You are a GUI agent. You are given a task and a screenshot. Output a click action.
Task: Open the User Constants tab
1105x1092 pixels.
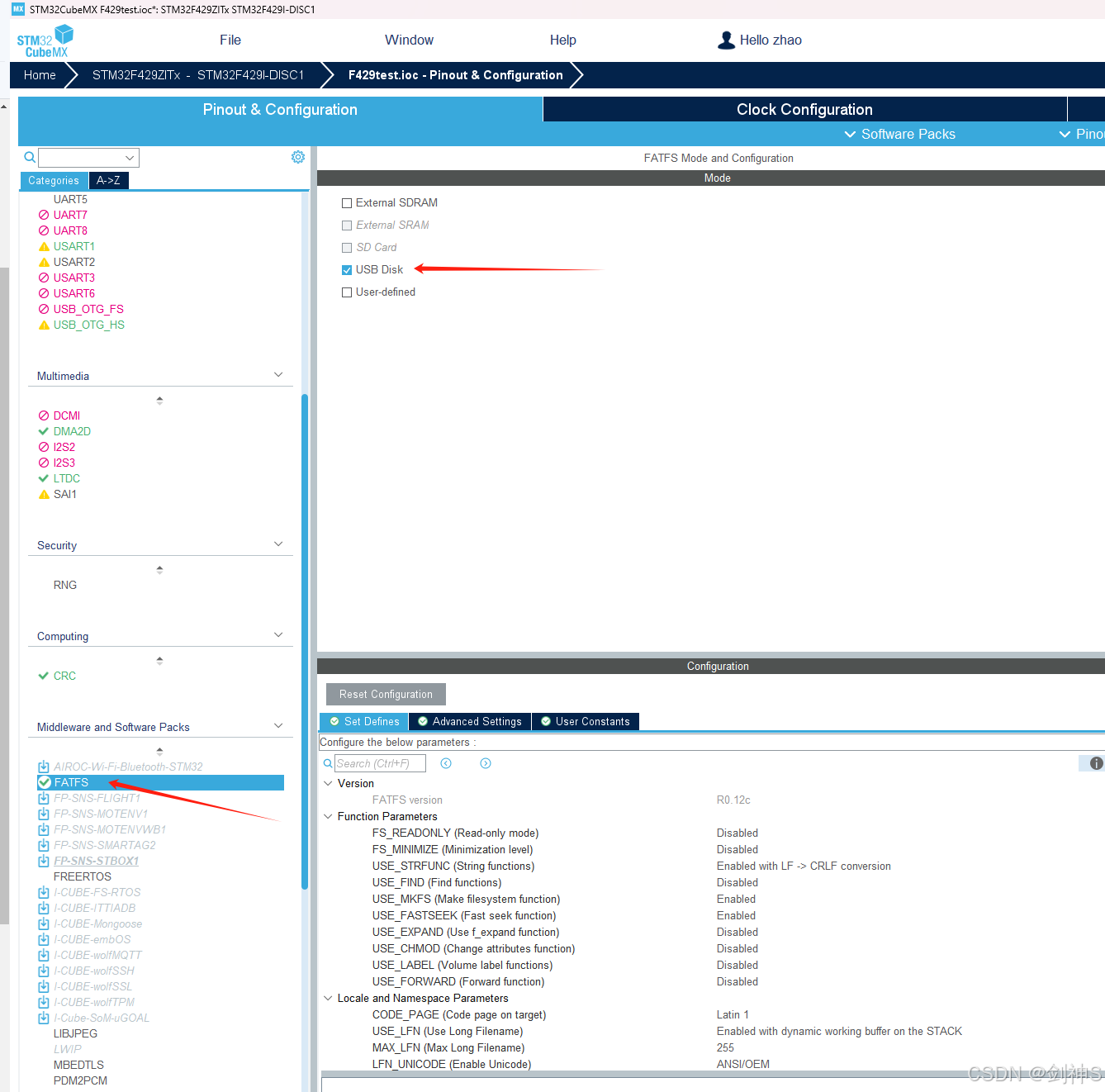586,722
